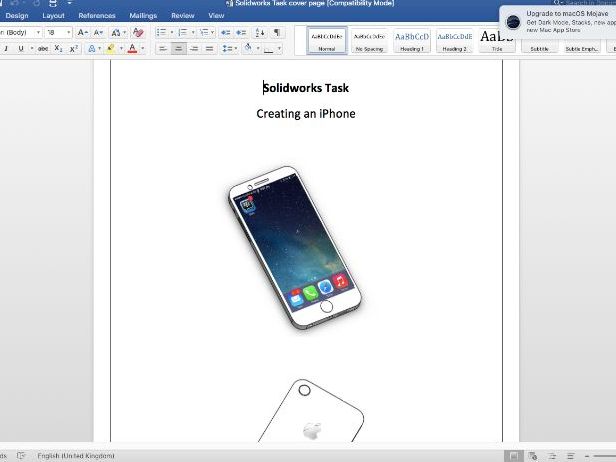The width and height of the screenshot is (616, 462).
Task: Toggle center alignment
Action: [x=178, y=48]
